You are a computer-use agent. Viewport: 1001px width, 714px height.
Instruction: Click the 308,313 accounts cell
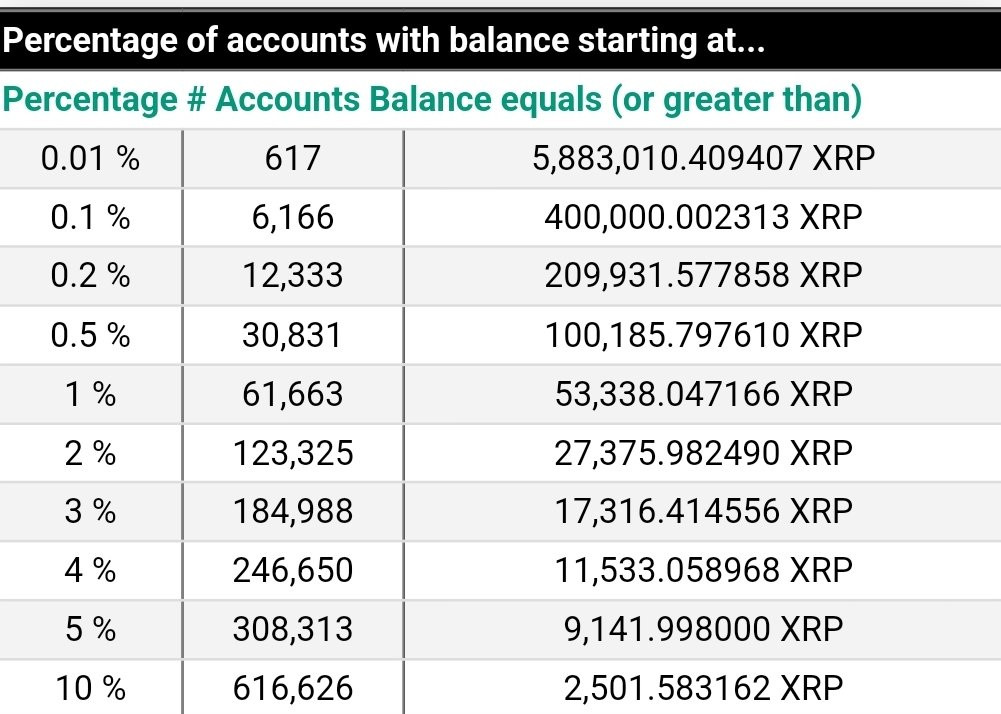pos(293,629)
